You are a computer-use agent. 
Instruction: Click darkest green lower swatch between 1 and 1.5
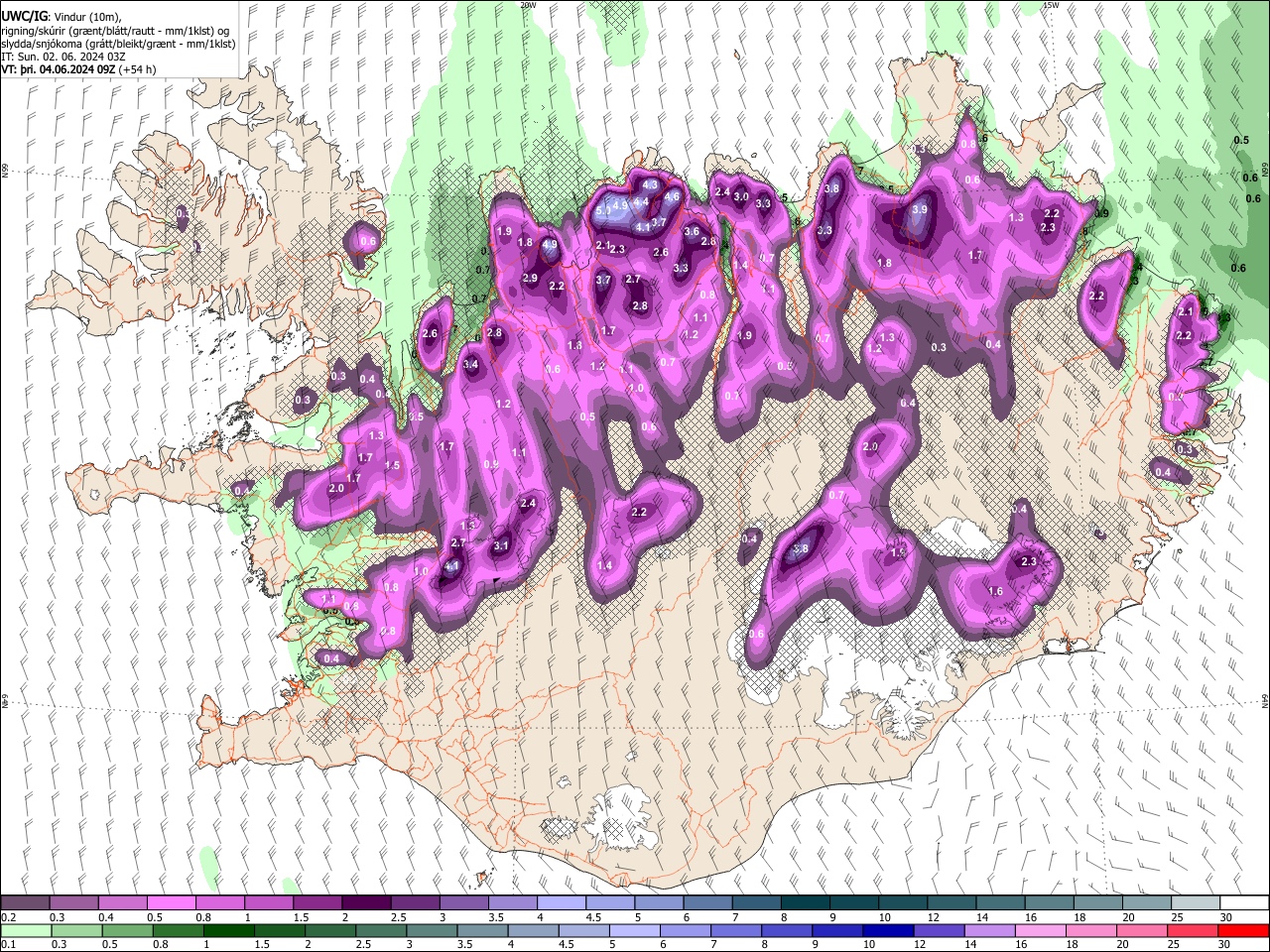tap(229, 930)
